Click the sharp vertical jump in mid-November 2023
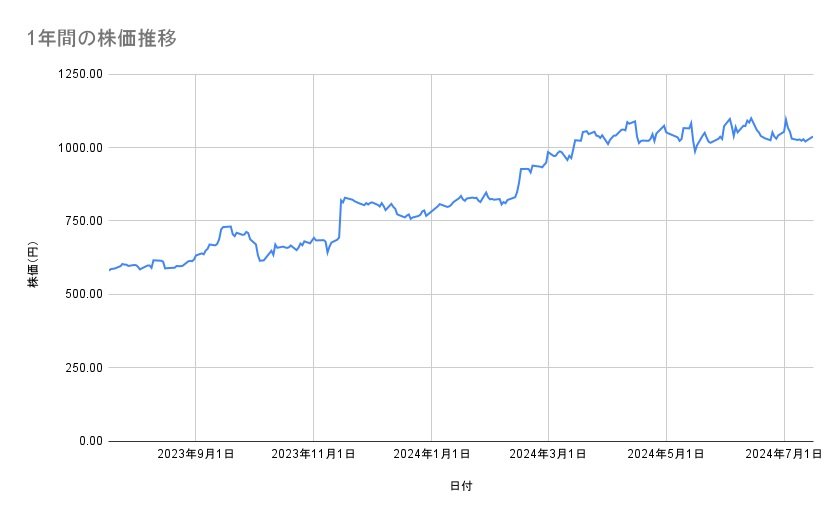Image resolution: width=839 pixels, height=519 pixels. (x=340, y=218)
